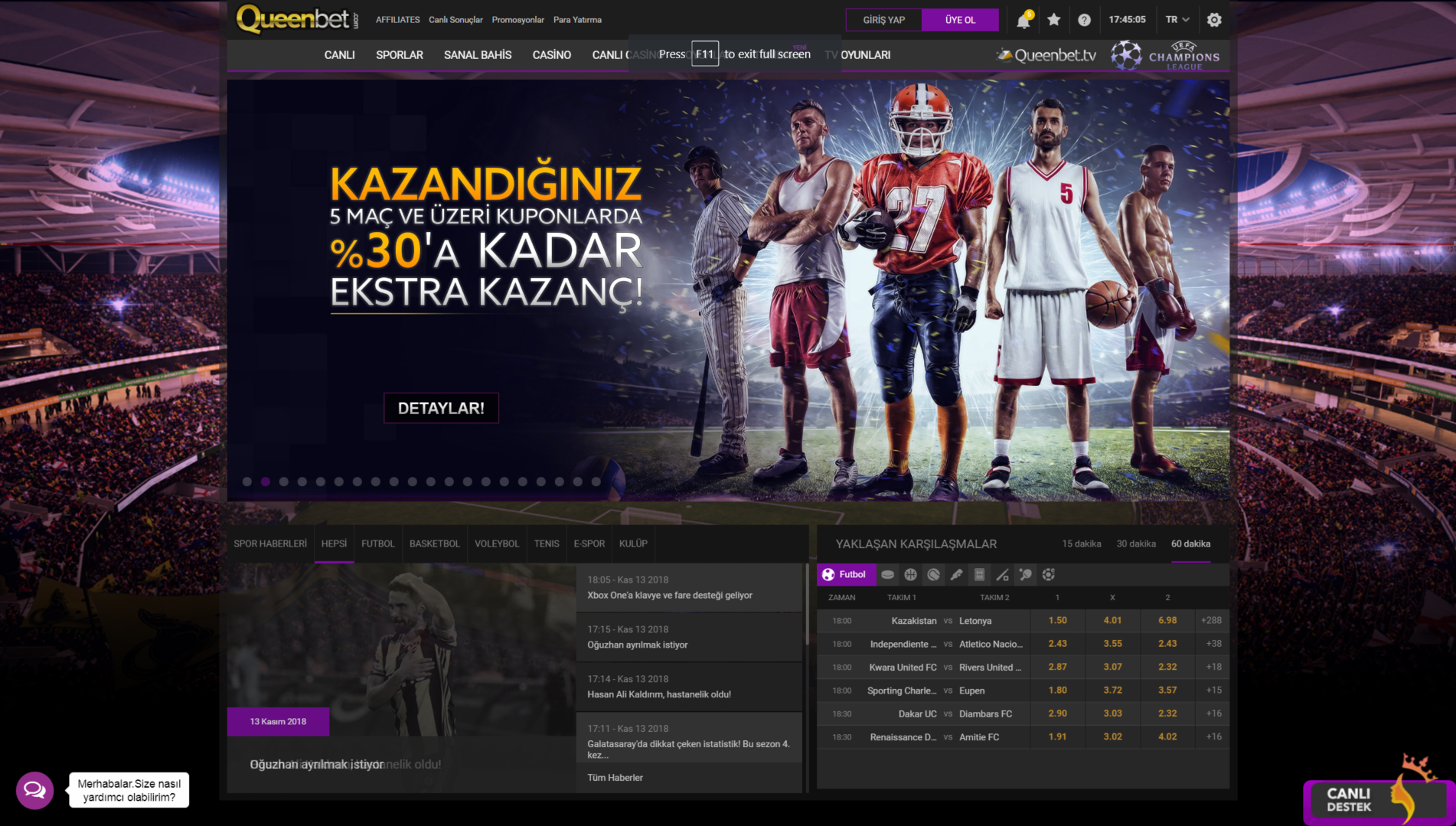Select the snooker cue sport filter icon
This screenshot has width=1456, height=826.
[1002, 574]
